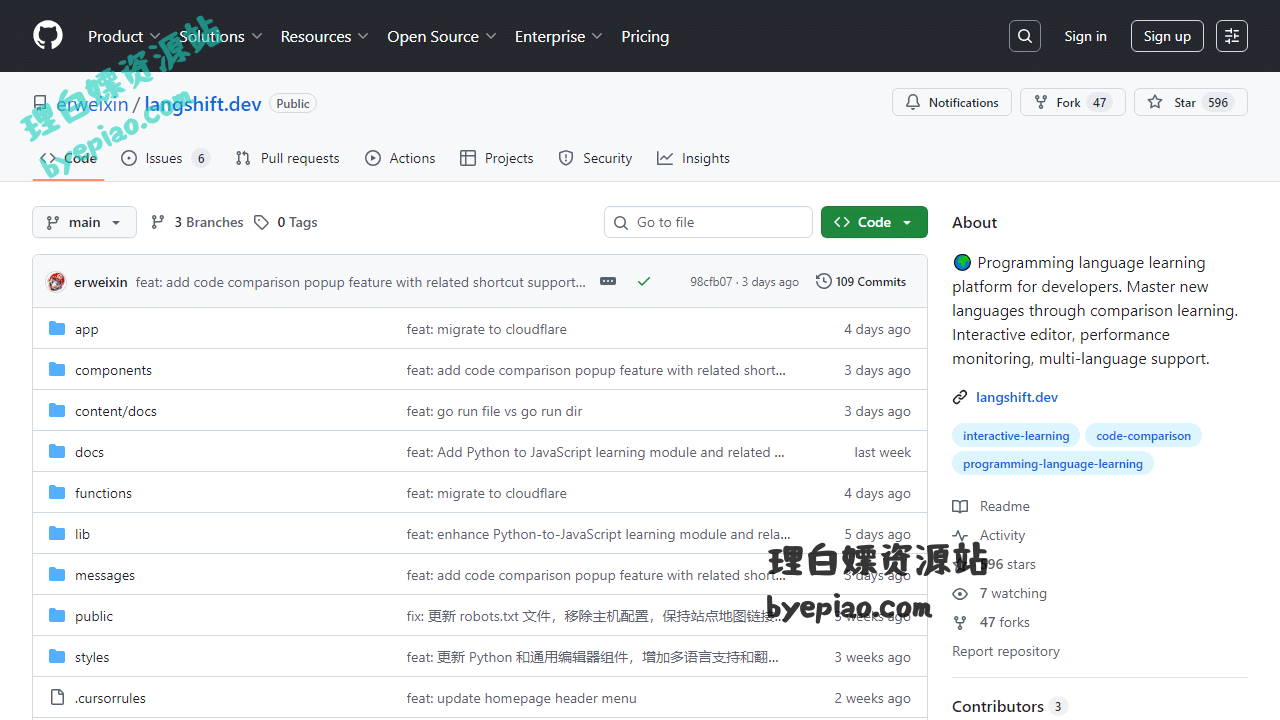This screenshot has width=1280, height=720.
Task: Click the erweixin avatar in the commit row
Action: [x=56, y=282]
